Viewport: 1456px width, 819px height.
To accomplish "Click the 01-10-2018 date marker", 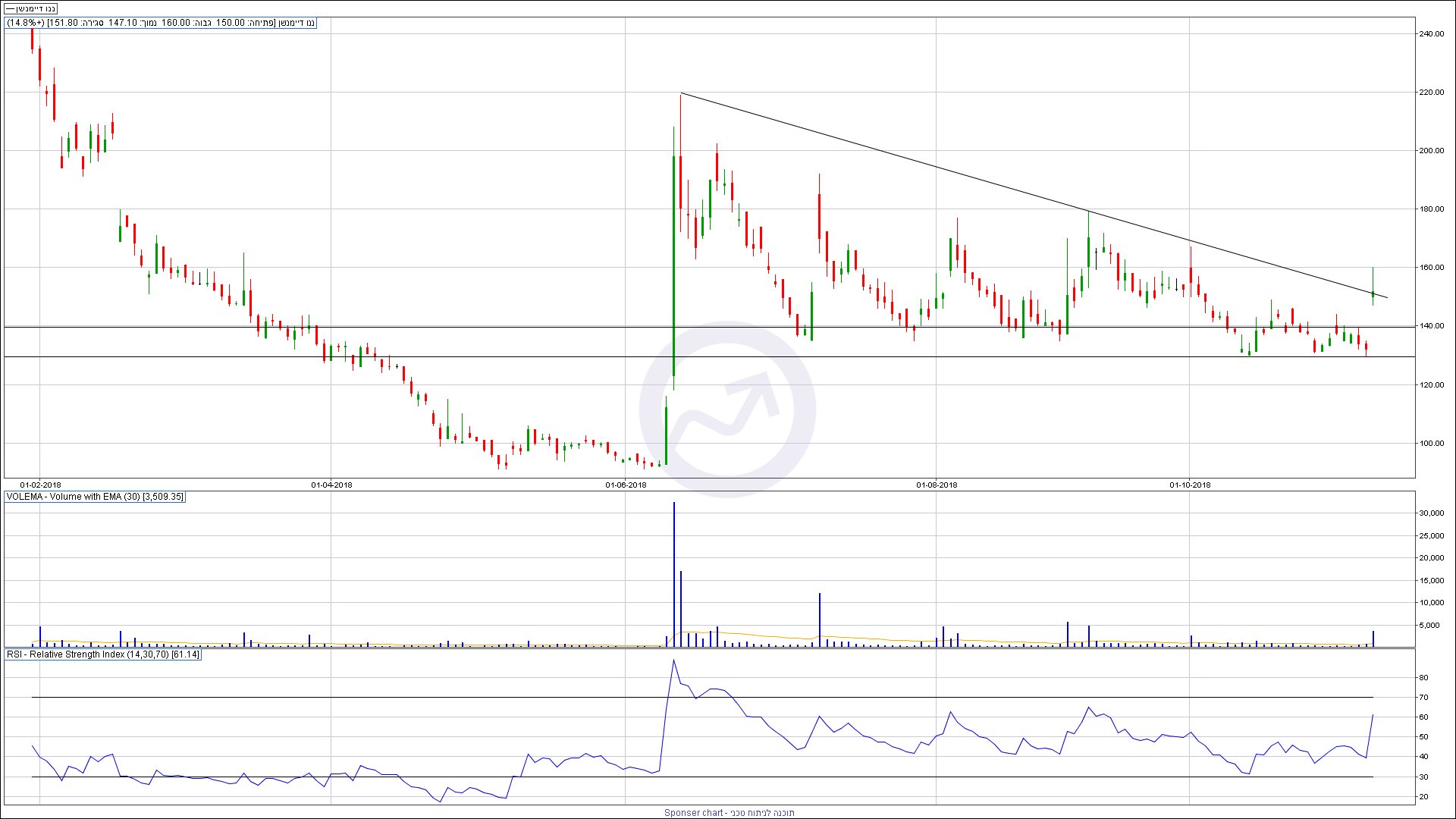I will tap(1190, 485).
